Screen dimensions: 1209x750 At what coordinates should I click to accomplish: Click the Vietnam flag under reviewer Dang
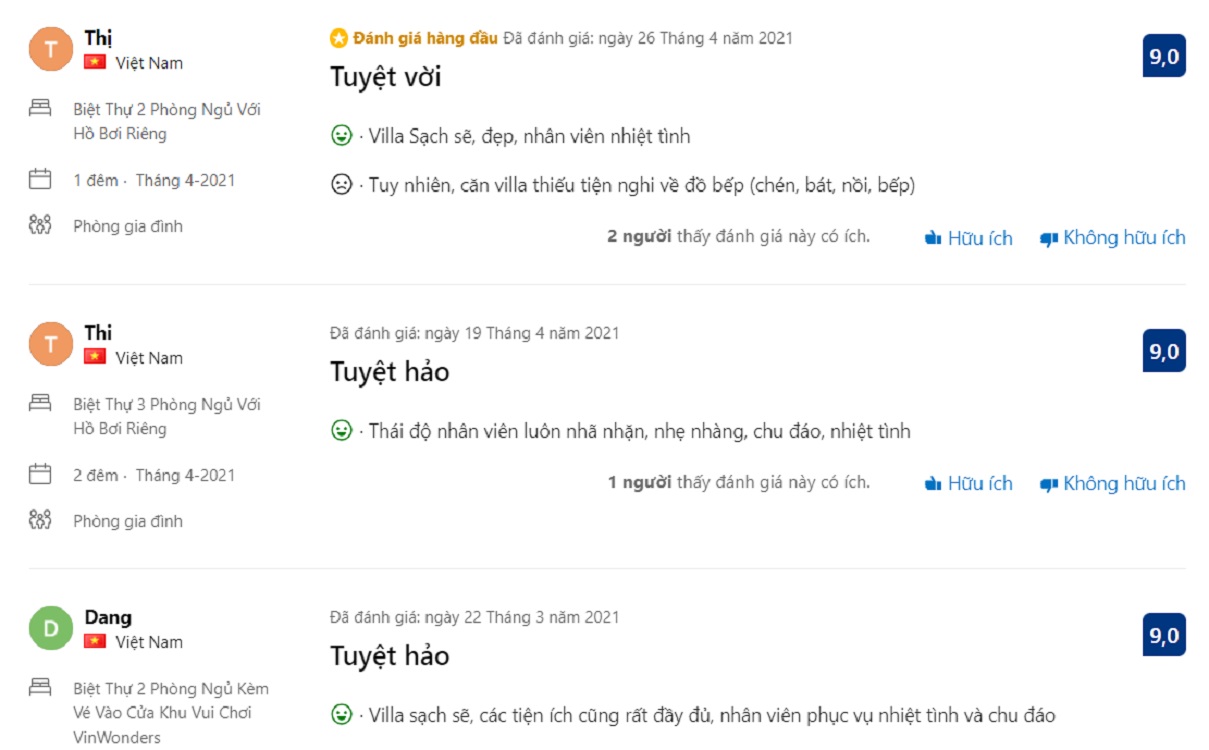click(95, 641)
